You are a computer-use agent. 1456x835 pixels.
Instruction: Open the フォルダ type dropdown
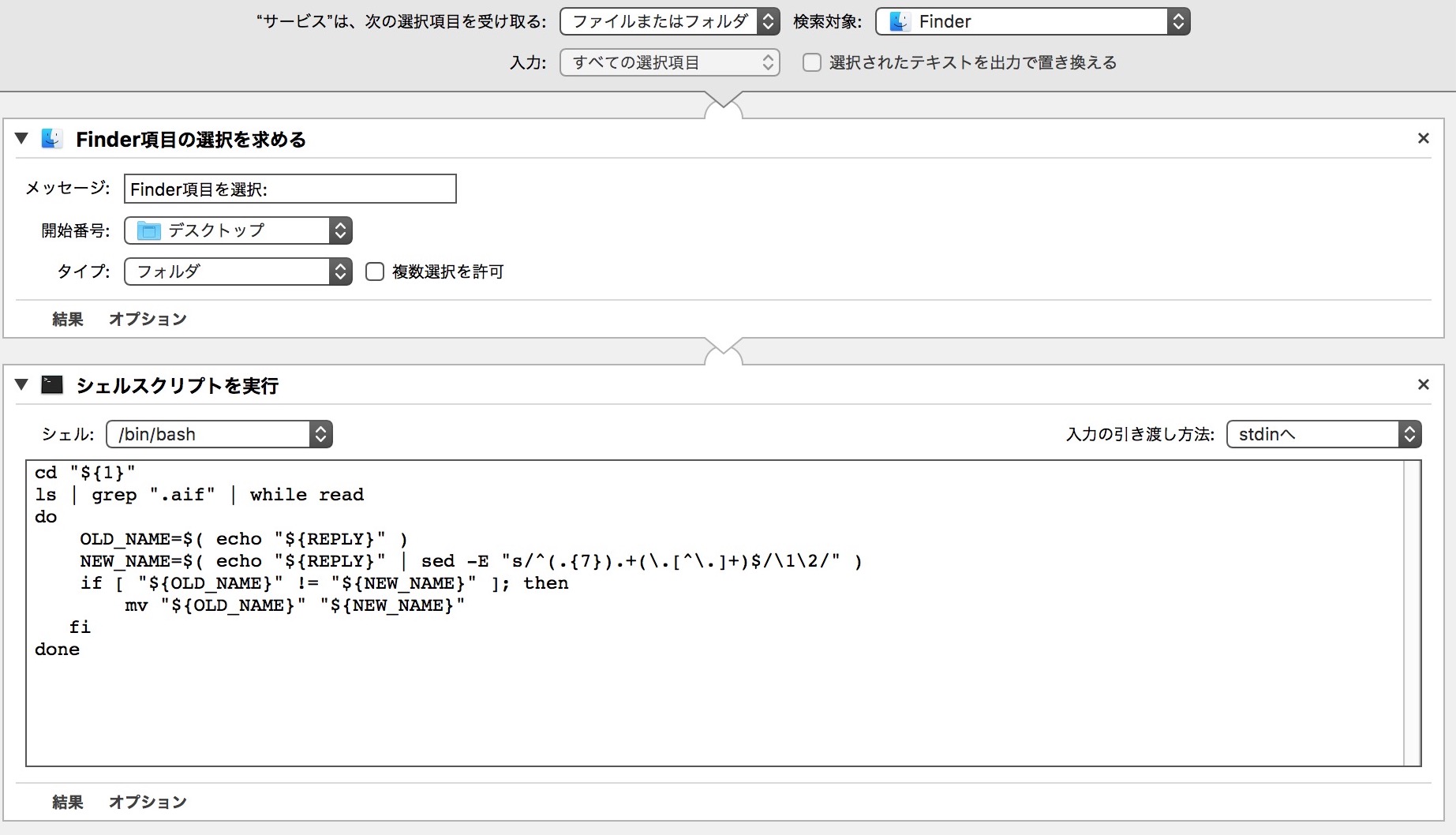tap(238, 271)
